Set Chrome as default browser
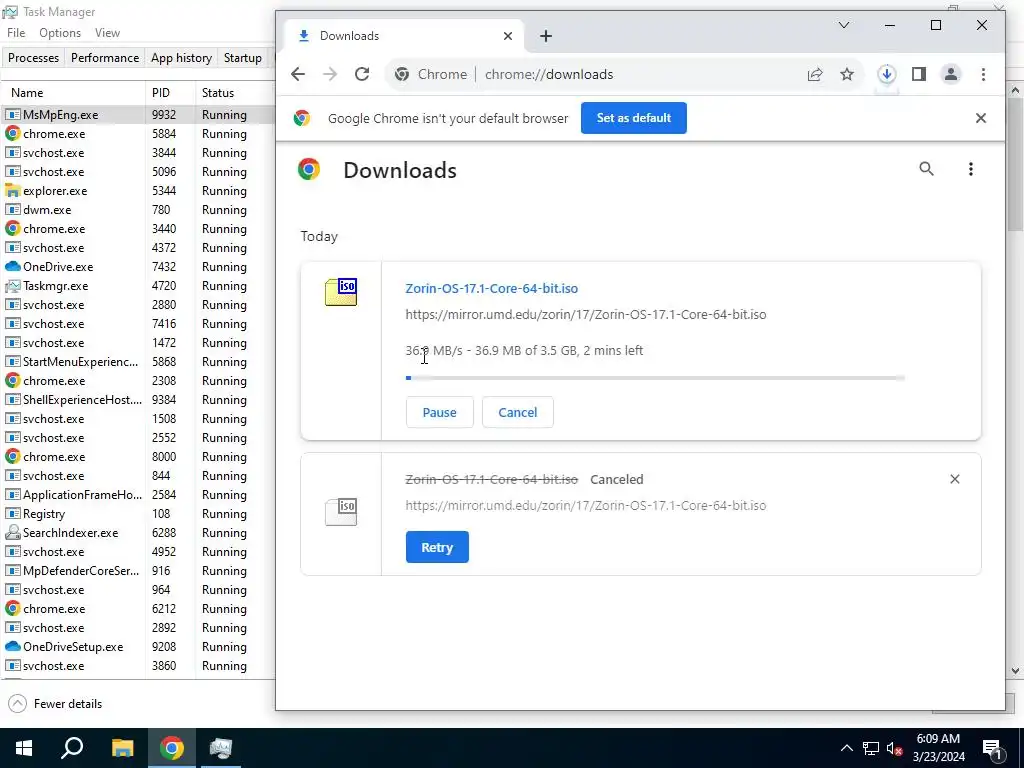1024x768 pixels. click(633, 118)
